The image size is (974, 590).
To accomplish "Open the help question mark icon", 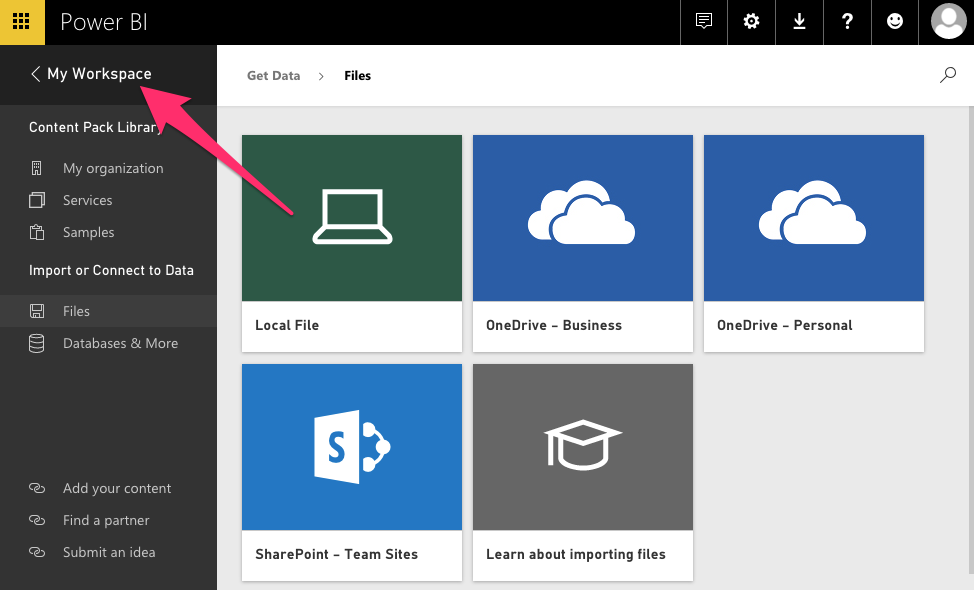I will 847,21.
